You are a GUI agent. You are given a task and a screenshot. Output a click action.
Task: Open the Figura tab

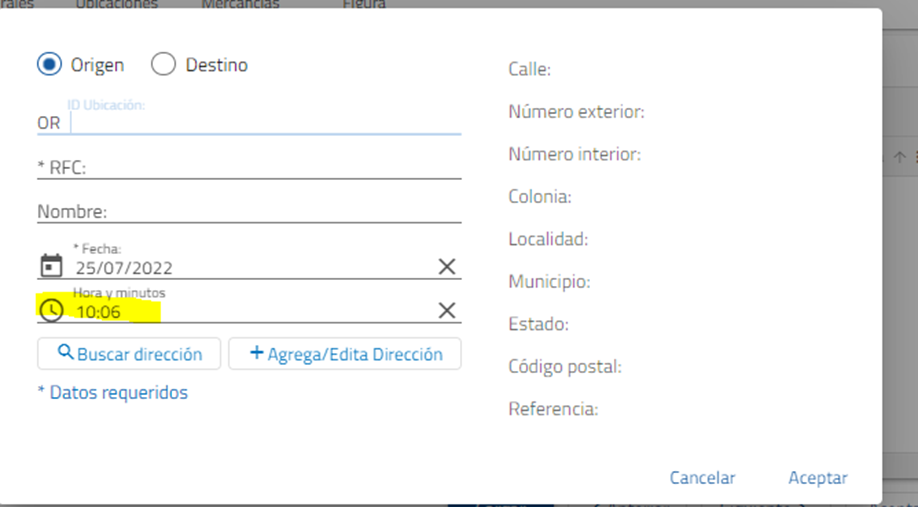(x=364, y=4)
